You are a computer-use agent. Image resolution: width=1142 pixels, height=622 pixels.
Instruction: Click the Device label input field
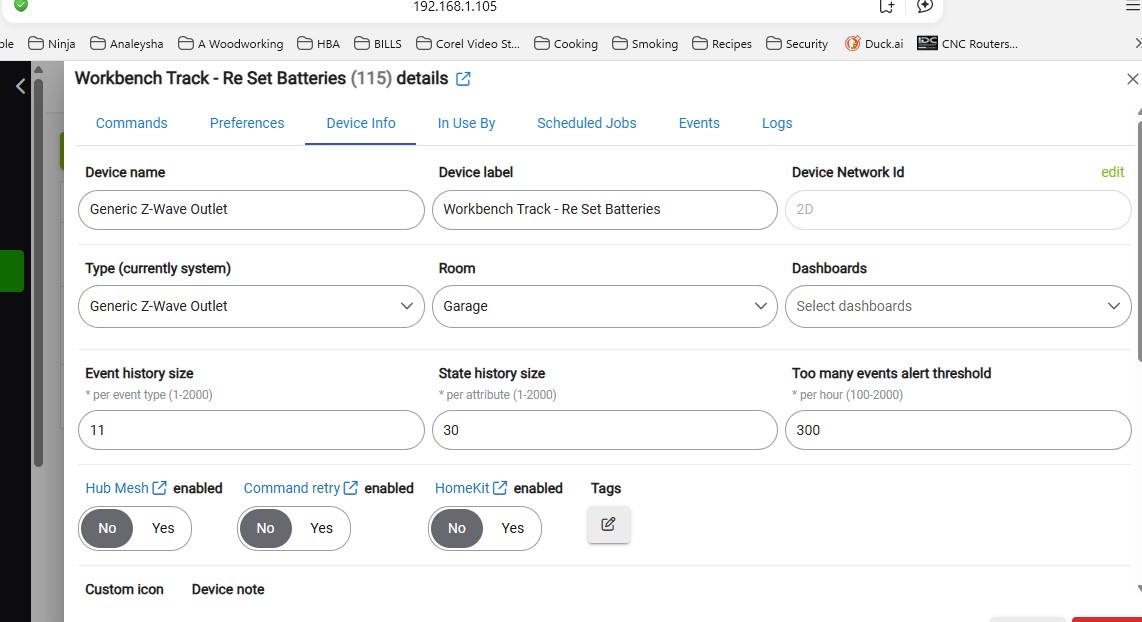click(x=604, y=210)
